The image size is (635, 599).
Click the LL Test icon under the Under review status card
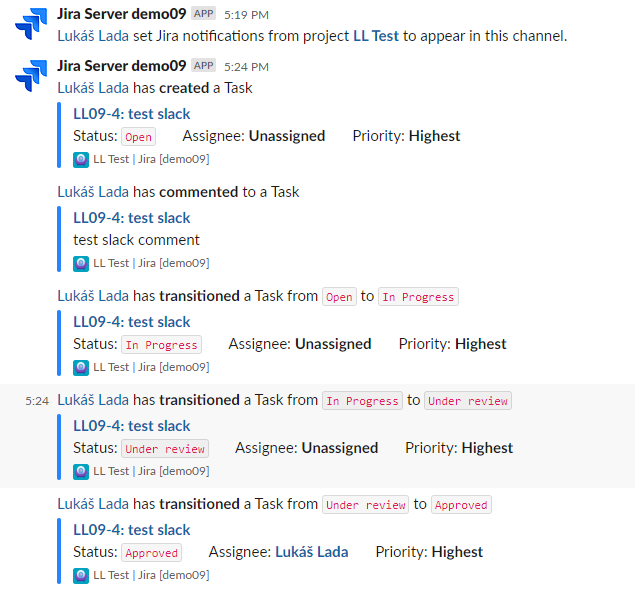(x=81, y=472)
